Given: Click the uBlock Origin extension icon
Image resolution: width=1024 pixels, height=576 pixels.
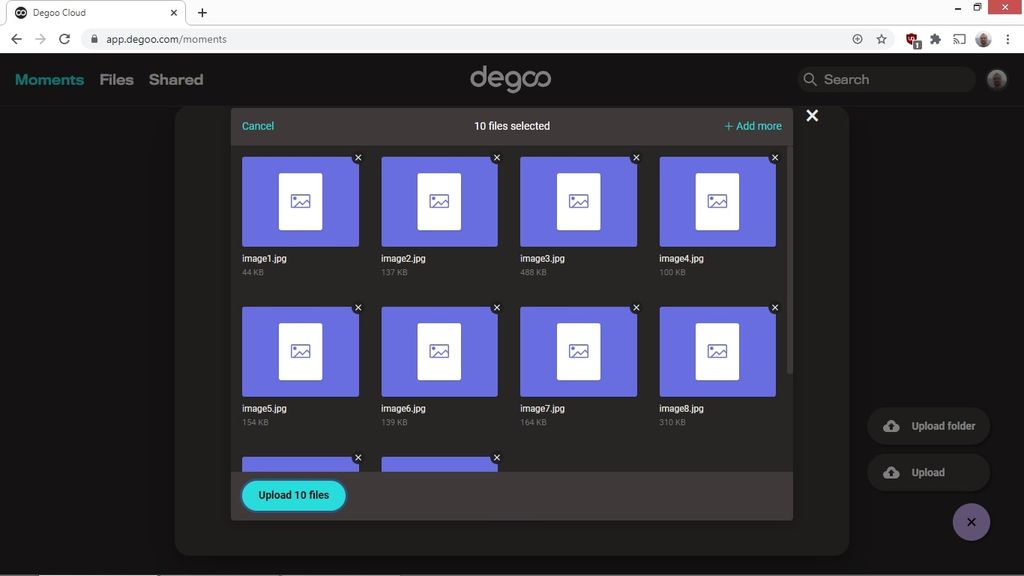Looking at the screenshot, I should point(911,38).
